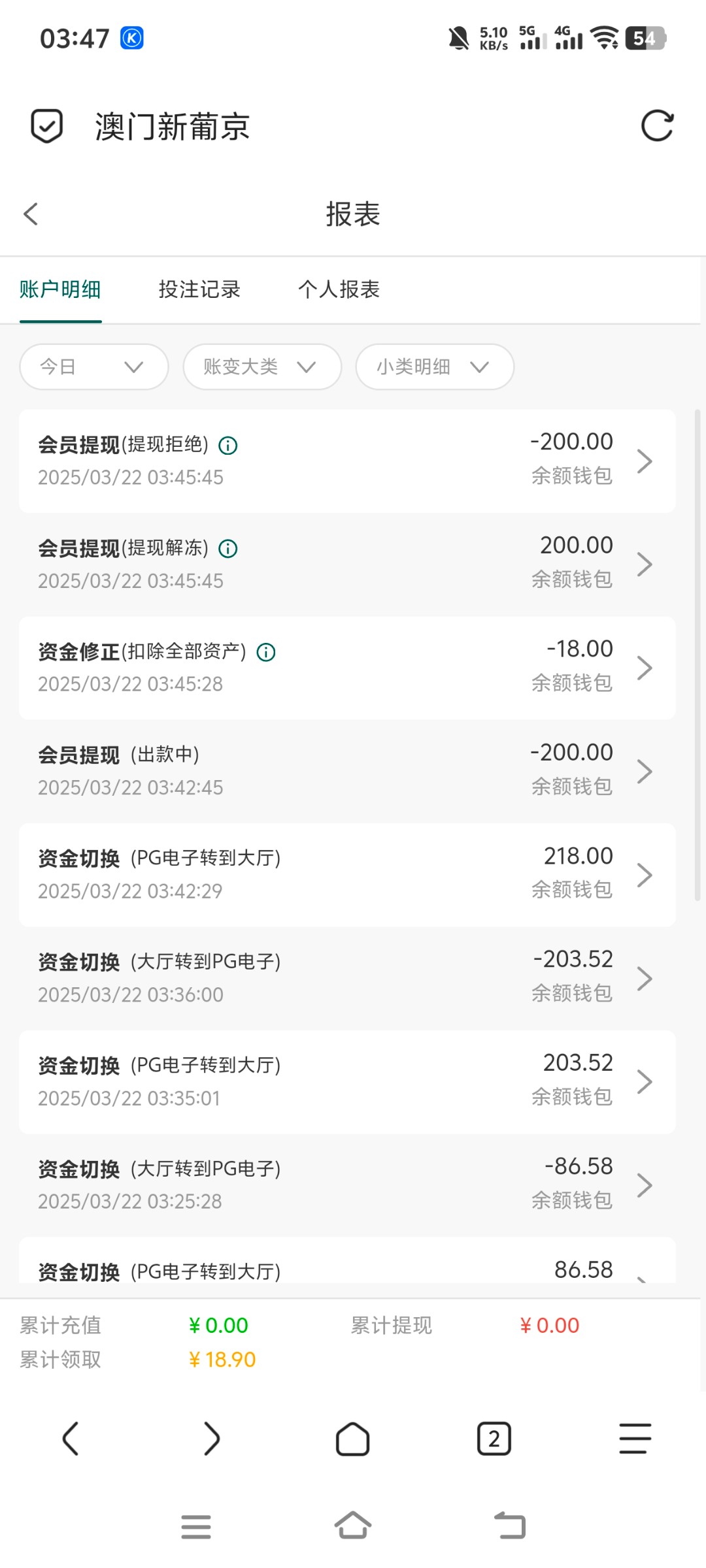
Task: Open the 小类明细 filter dropdown
Action: pyautogui.click(x=435, y=367)
